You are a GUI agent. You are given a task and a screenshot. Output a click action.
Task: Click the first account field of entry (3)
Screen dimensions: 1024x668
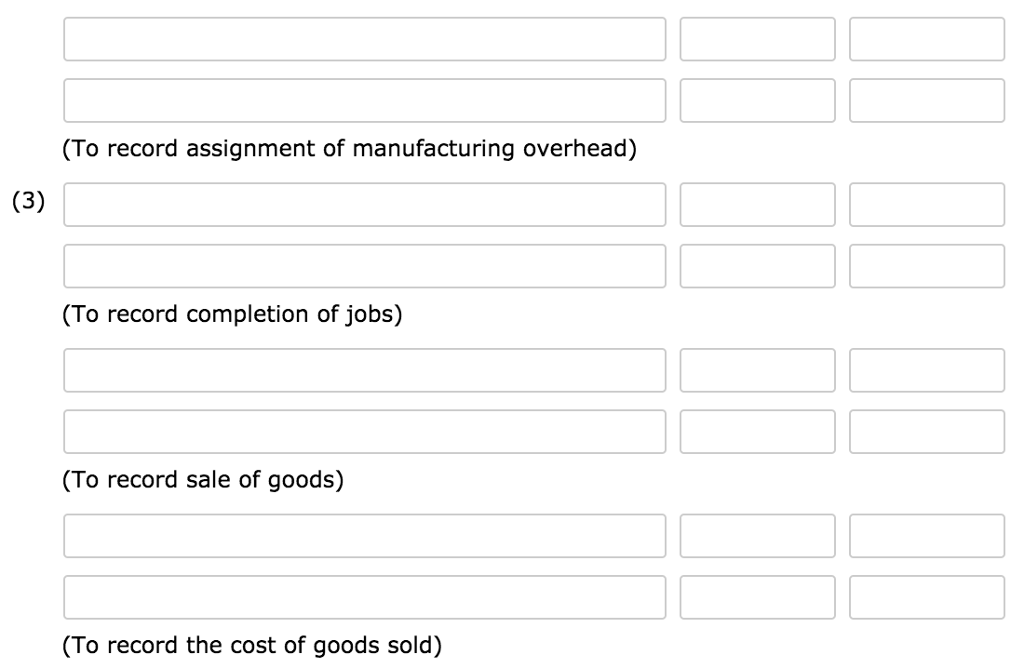tap(365, 204)
